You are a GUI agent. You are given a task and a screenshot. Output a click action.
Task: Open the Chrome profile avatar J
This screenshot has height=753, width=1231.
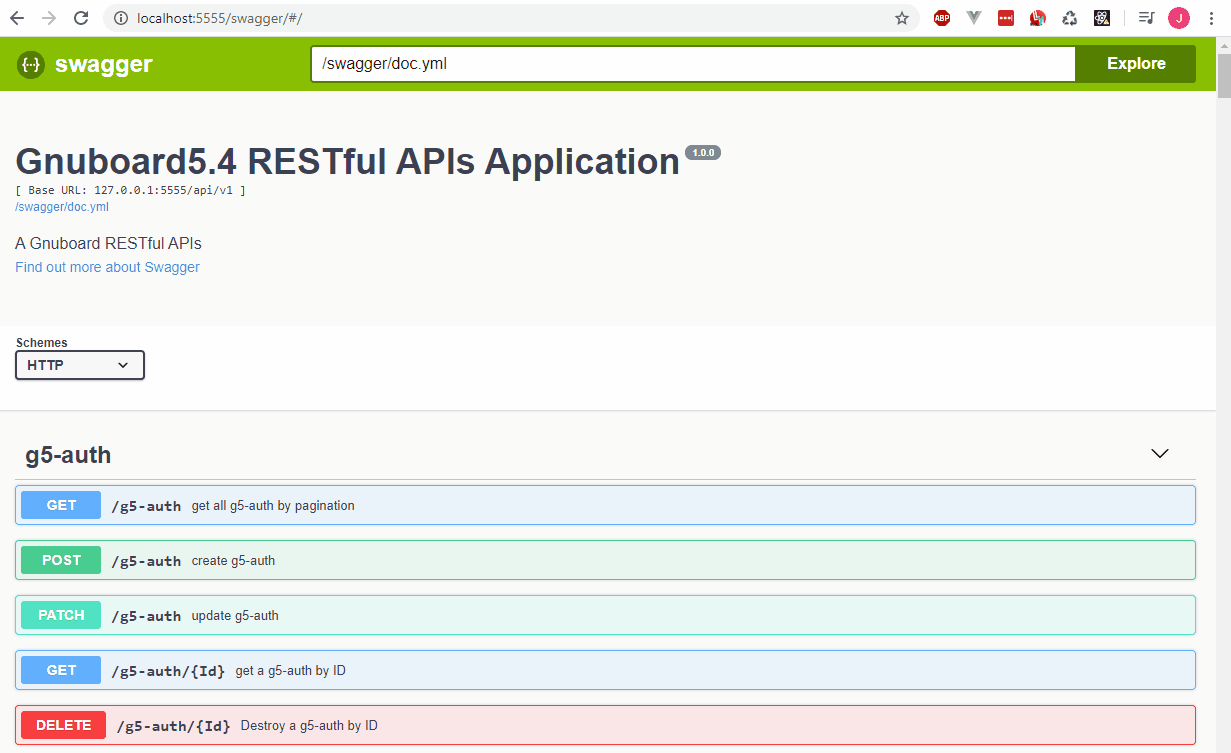(x=1179, y=18)
